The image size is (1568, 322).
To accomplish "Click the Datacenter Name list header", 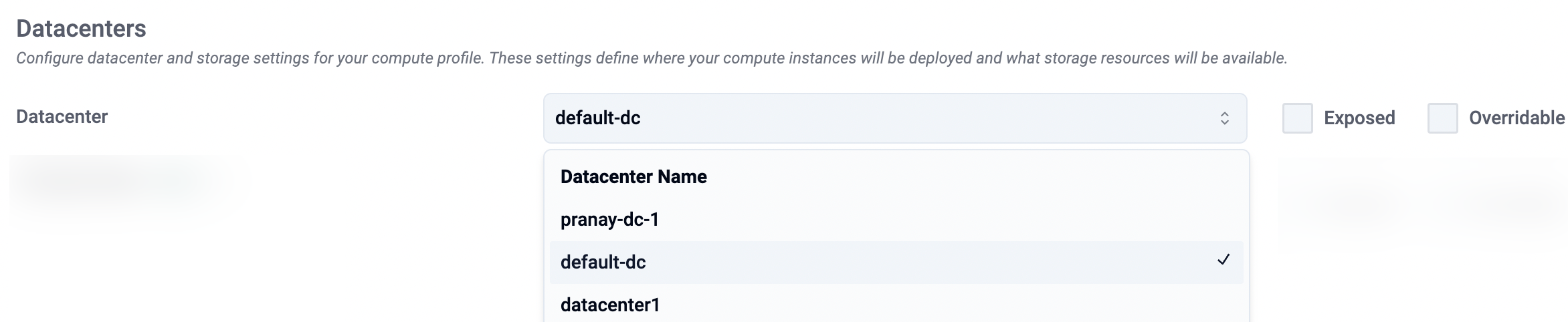I will click(x=633, y=177).
